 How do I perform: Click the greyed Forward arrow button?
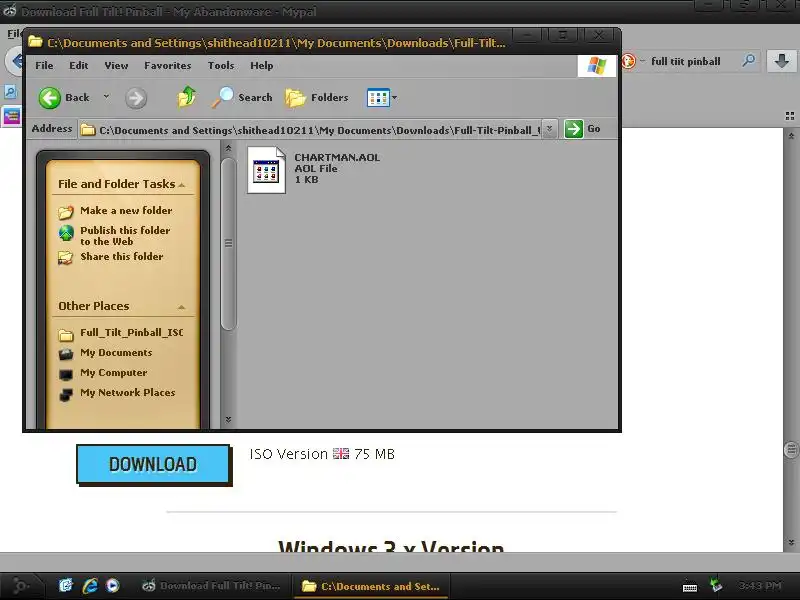pos(136,98)
